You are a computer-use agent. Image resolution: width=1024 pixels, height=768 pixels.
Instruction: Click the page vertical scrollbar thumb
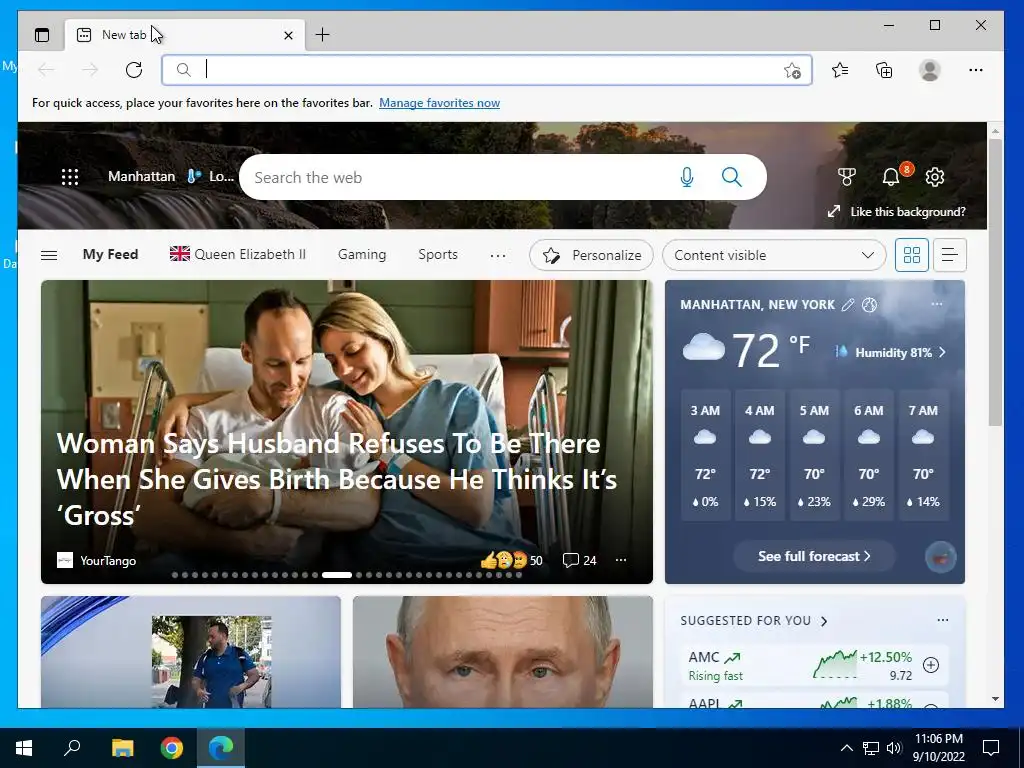click(995, 282)
